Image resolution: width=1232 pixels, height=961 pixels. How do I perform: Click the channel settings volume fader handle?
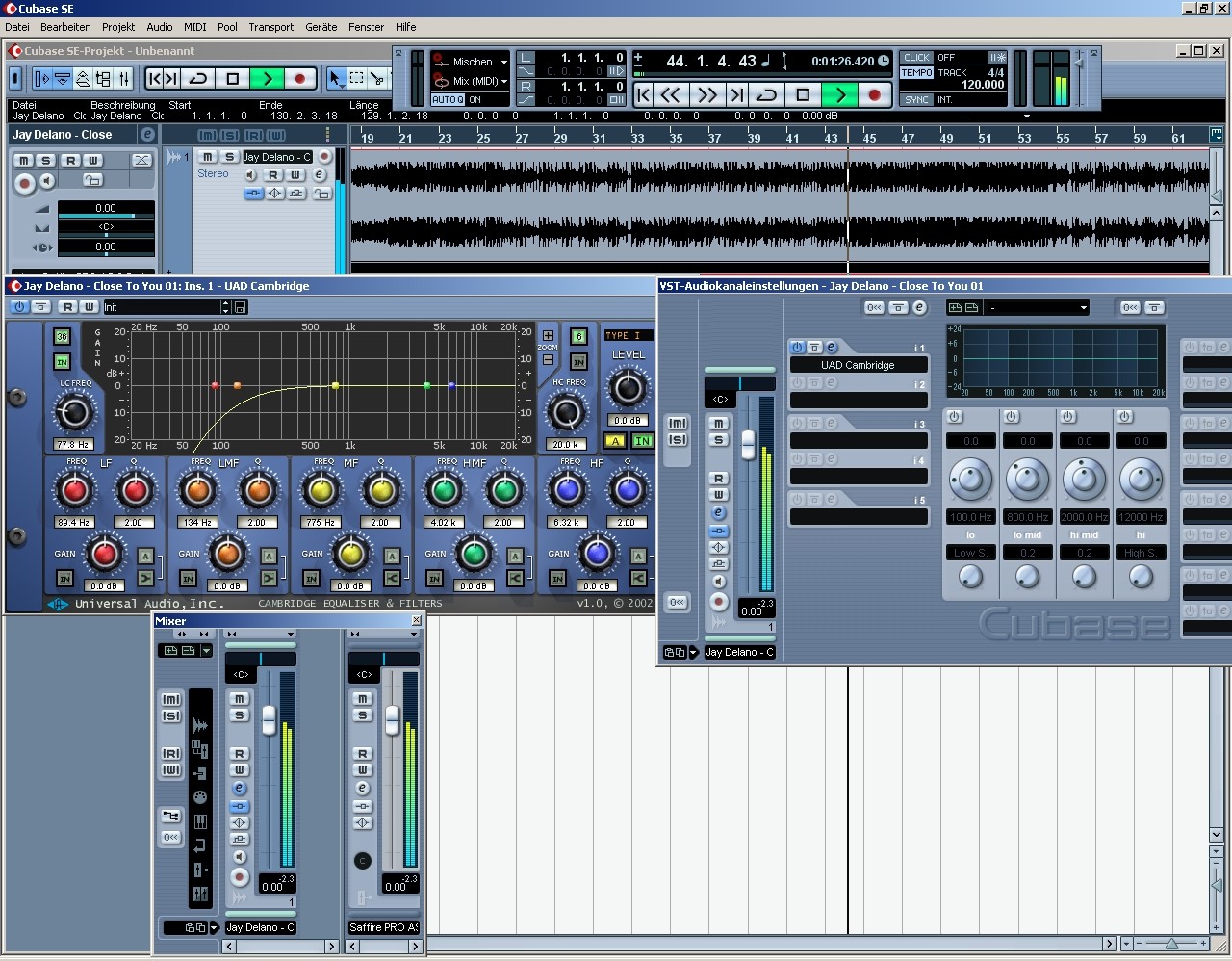point(748,444)
